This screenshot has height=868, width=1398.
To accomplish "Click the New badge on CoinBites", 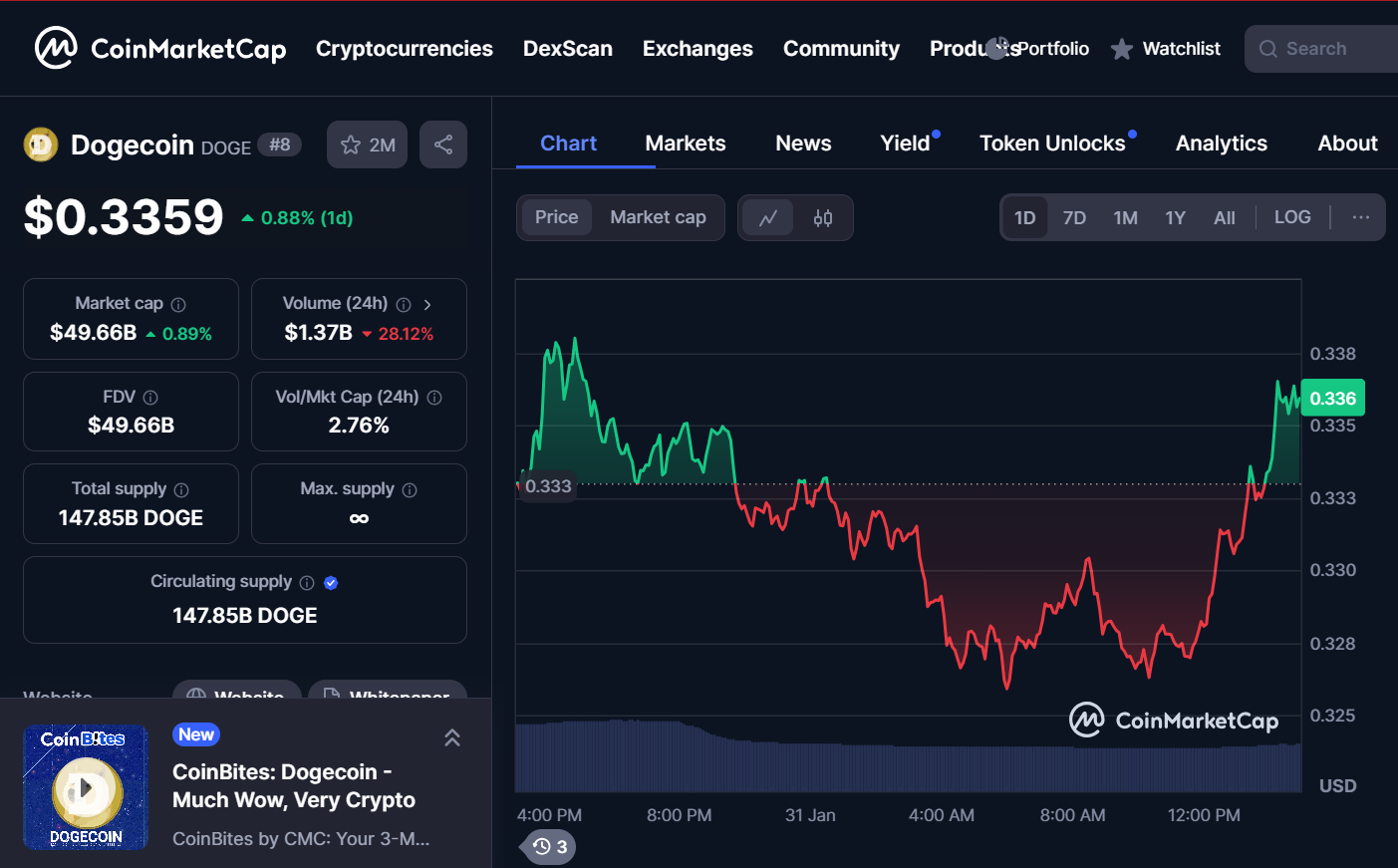I will click(x=196, y=734).
